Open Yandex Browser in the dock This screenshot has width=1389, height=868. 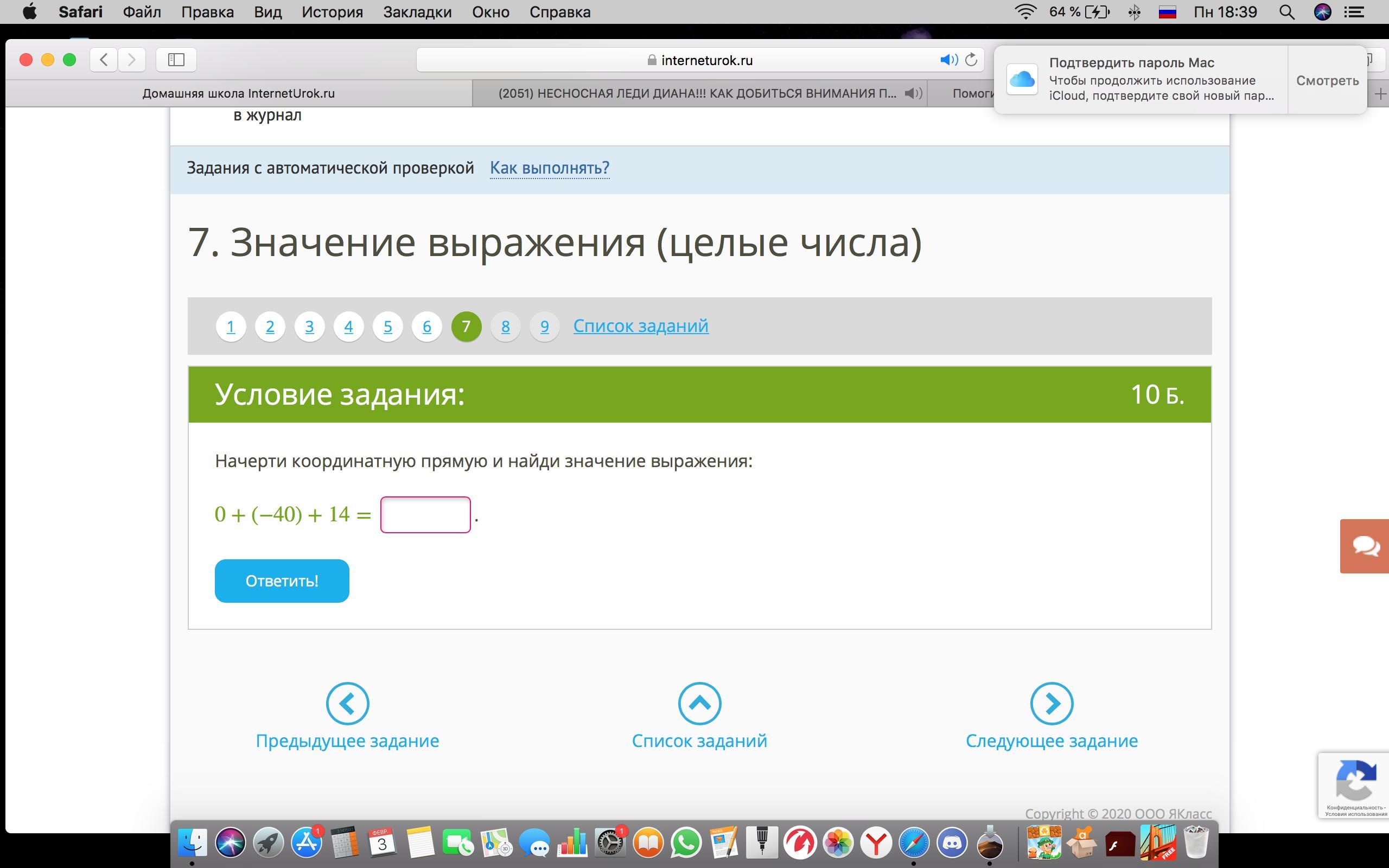pyautogui.click(x=876, y=842)
